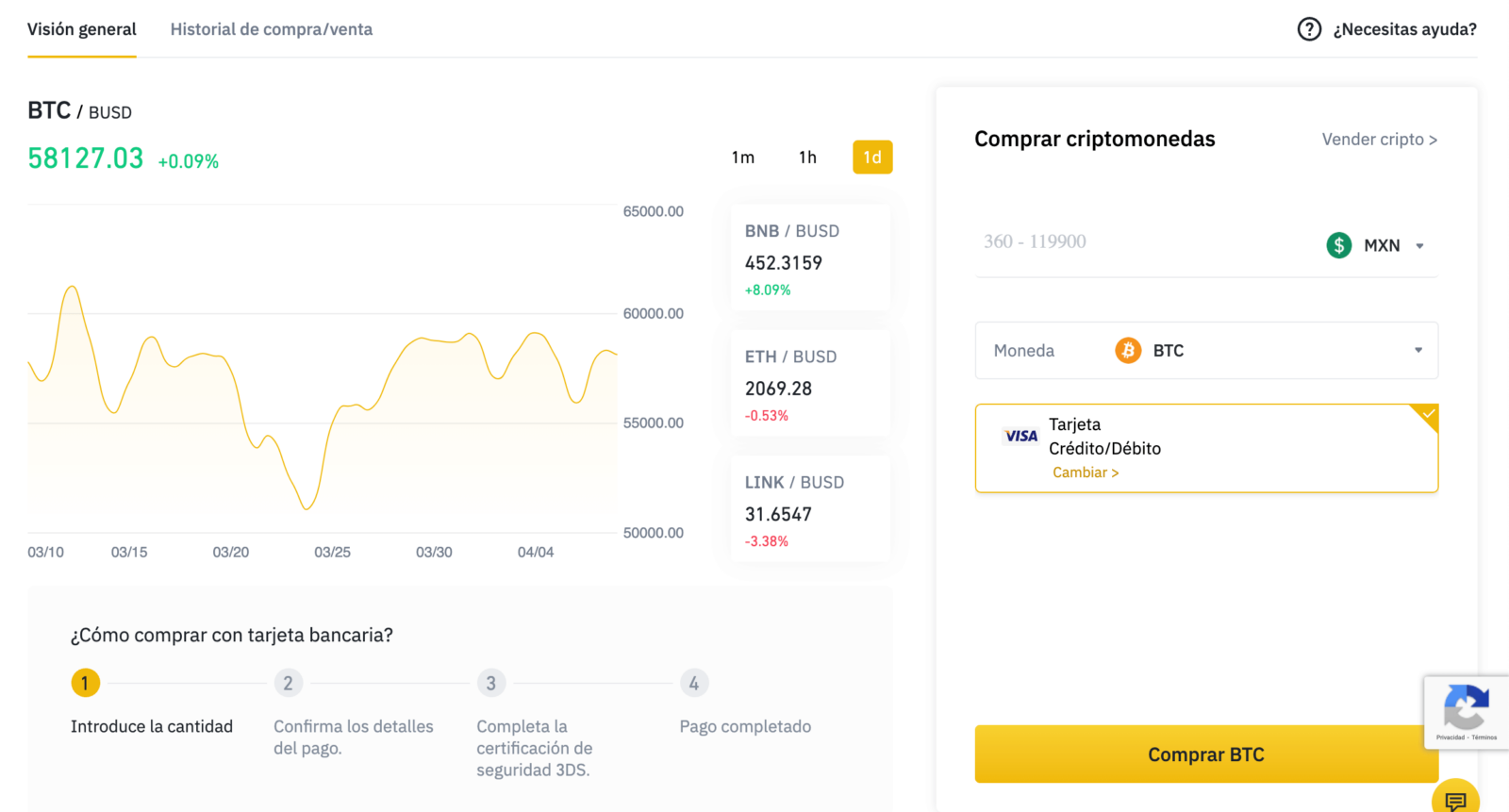Click the +8.09% BNB change
The height and width of the screenshot is (812, 1509).
[x=768, y=290]
